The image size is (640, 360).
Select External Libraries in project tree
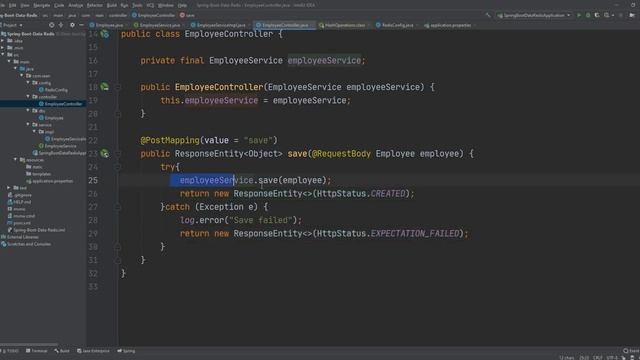pos(23,237)
